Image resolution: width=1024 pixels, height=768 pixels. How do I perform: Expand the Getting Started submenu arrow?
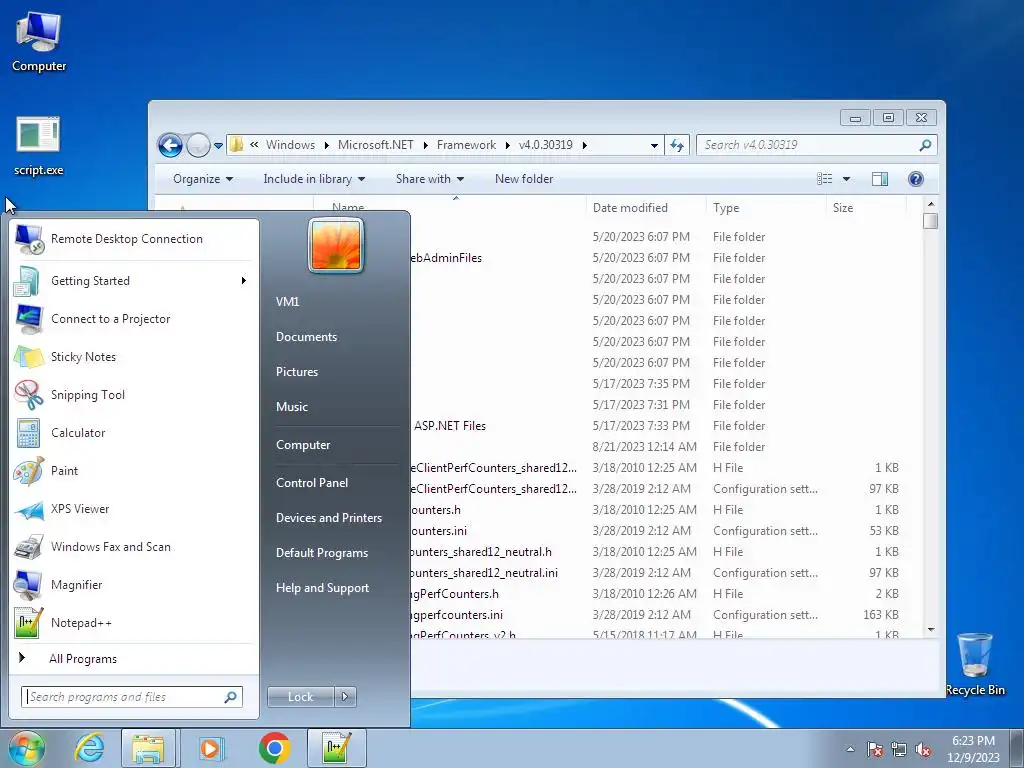pos(244,281)
